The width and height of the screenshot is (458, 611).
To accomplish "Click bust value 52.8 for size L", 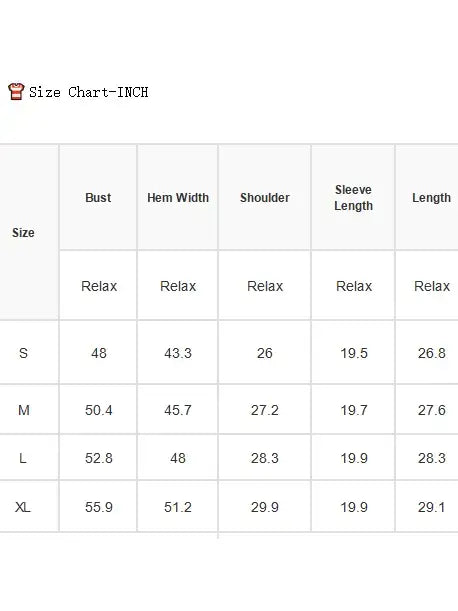I will (99, 458).
